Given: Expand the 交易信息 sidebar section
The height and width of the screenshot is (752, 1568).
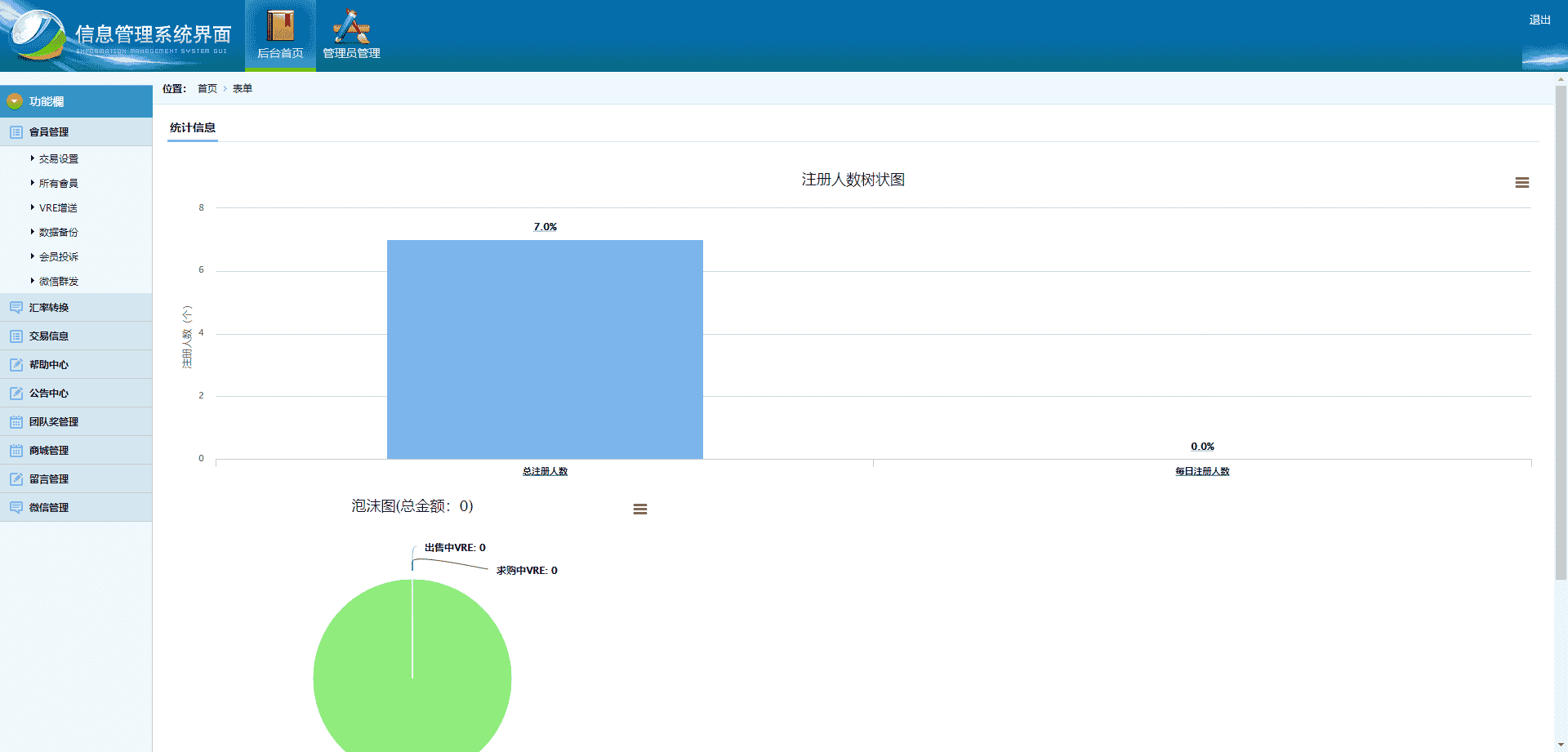Looking at the screenshot, I should coord(49,336).
